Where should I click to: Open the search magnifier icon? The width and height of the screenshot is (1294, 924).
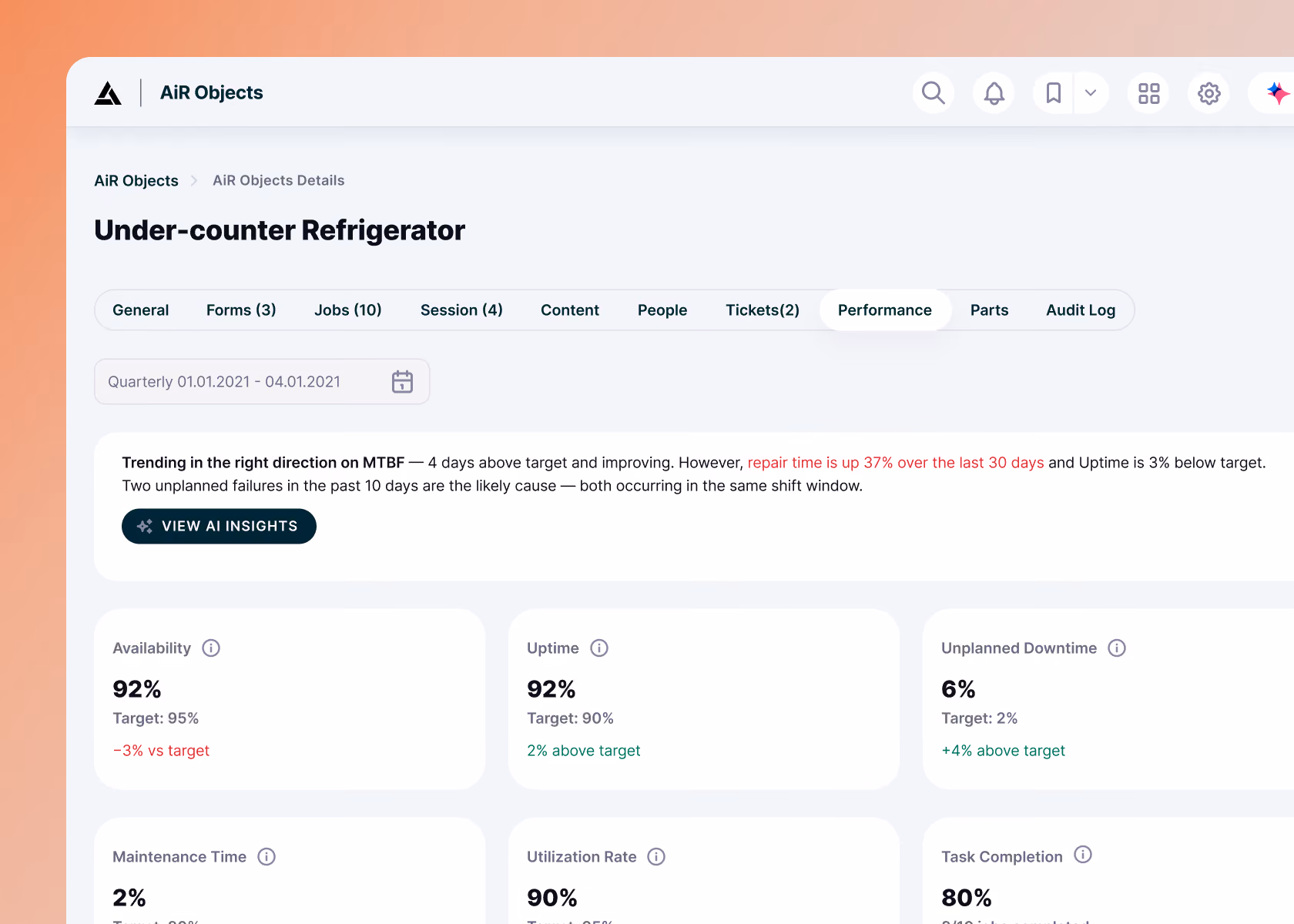click(934, 93)
